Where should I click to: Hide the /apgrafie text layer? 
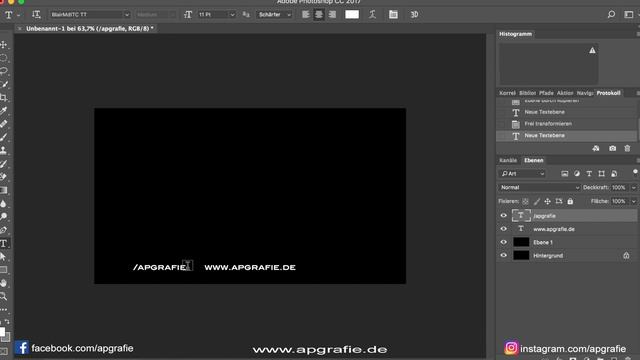point(503,216)
